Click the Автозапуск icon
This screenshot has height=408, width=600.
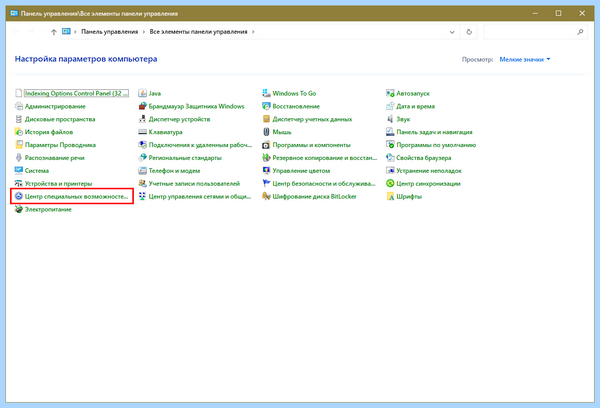390,93
